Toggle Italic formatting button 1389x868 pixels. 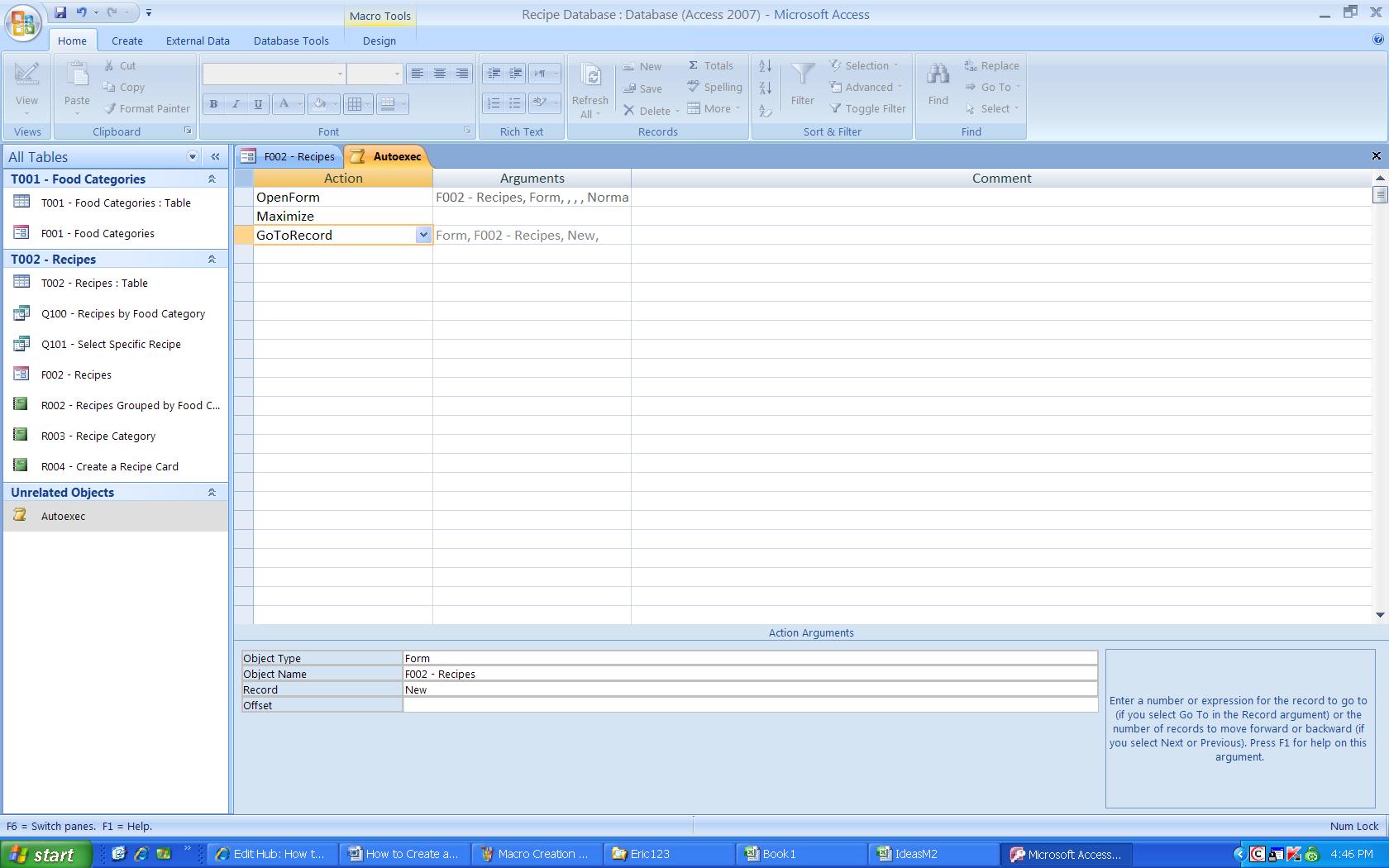[x=236, y=104]
